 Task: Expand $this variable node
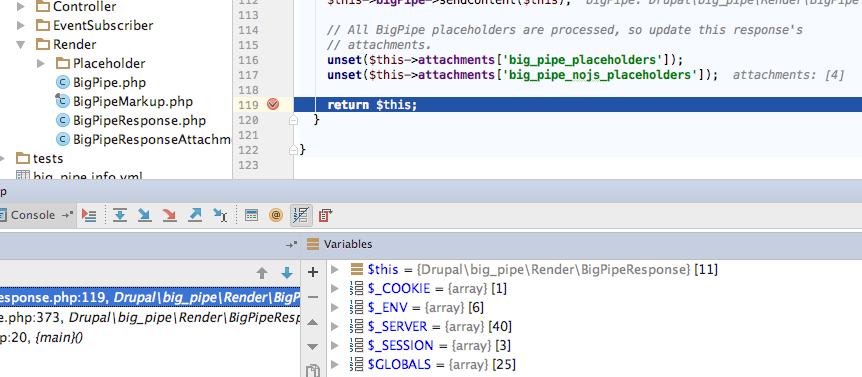coord(334,269)
